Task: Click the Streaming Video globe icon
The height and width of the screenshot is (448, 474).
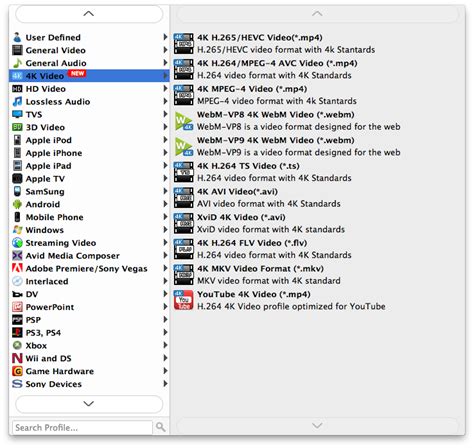Action: [17, 243]
